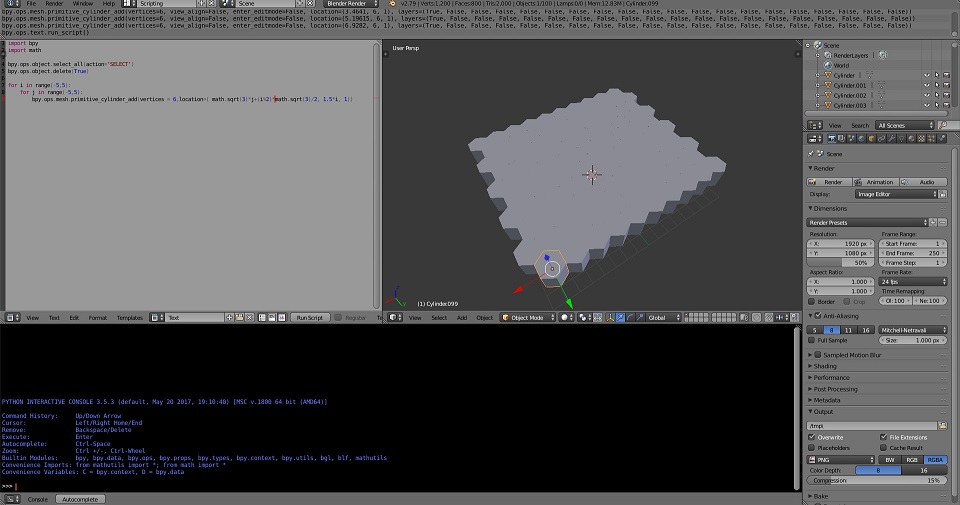The image size is (960, 505).
Task: Toggle Overwrite checkbox
Action: point(812,437)
